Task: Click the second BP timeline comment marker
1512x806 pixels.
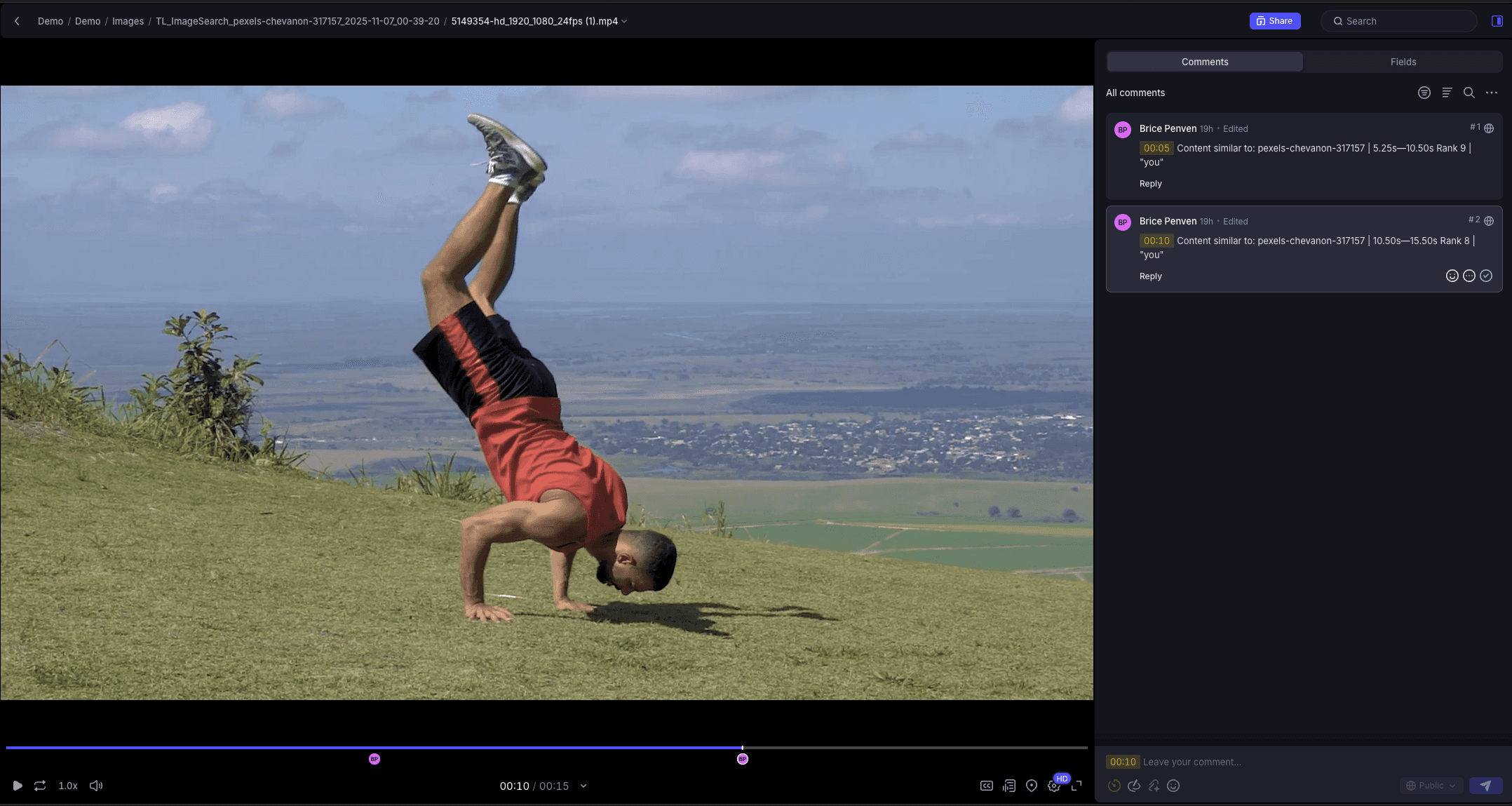Action: (743, 759)
